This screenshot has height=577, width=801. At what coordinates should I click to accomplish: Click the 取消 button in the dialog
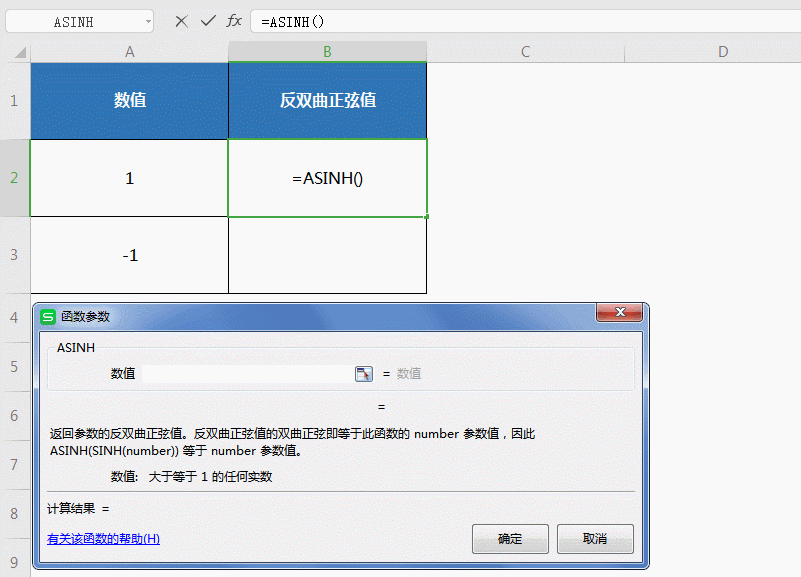click(595, 538)
